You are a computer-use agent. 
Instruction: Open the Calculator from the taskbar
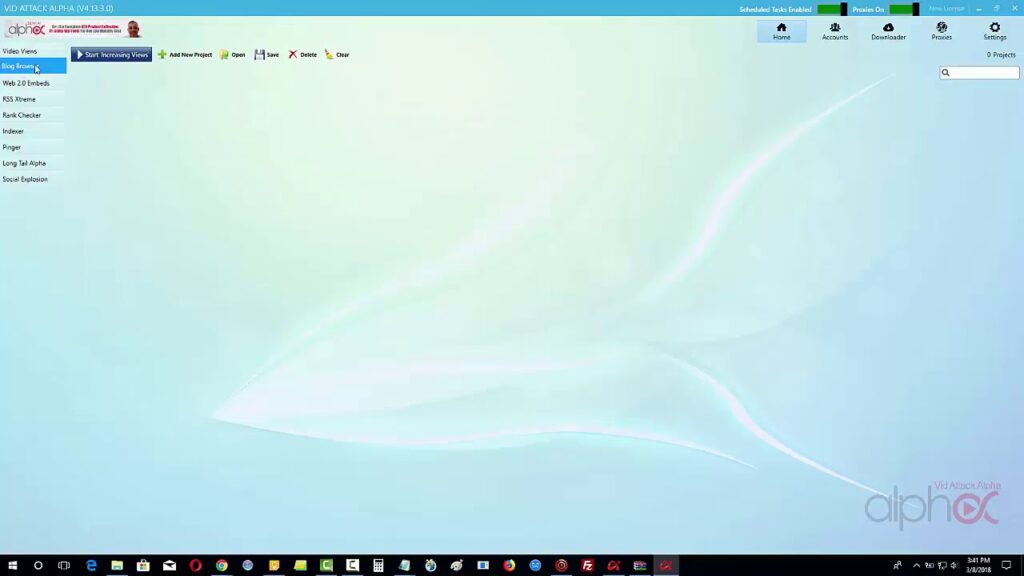click(378, 566)
